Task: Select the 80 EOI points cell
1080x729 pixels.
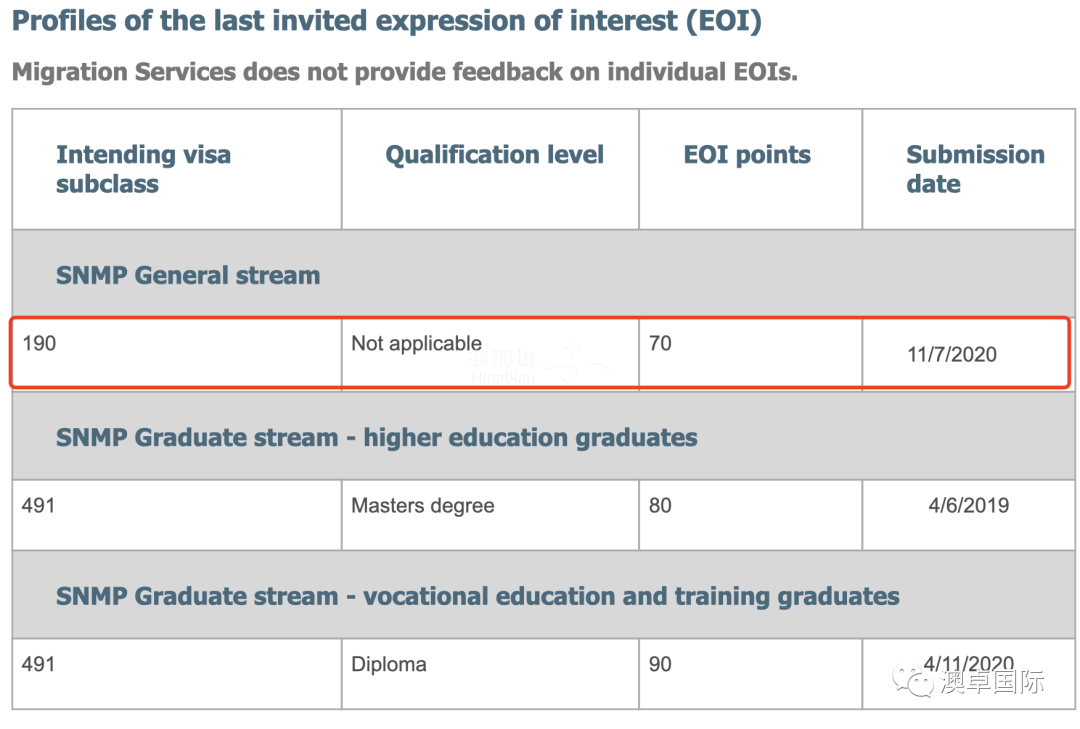Action: (x=751, y=515)
